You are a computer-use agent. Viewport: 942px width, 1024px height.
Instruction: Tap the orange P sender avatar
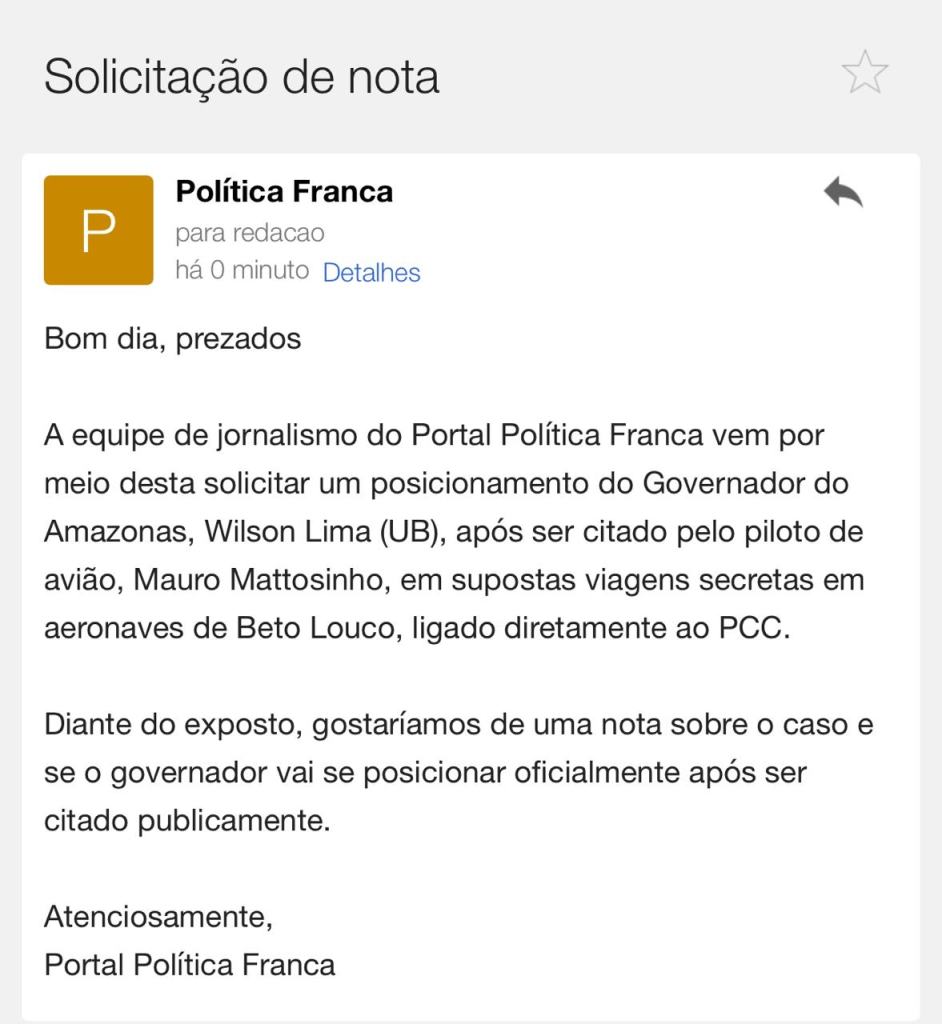coord(98,230)
